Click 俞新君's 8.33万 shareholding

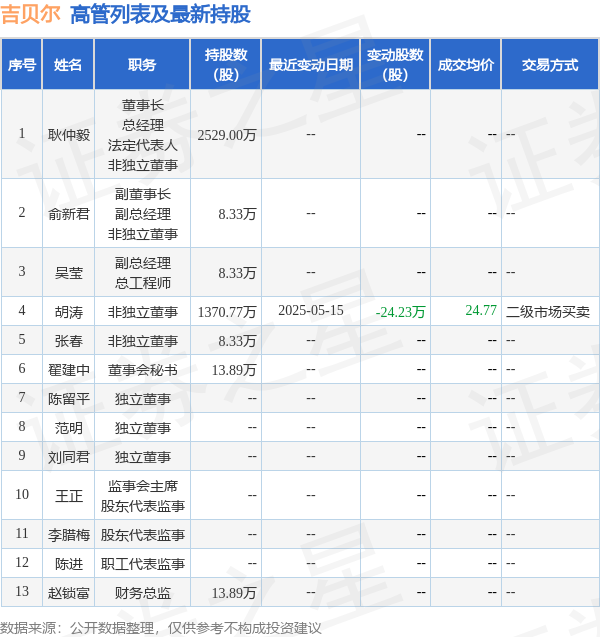point(237,214)
